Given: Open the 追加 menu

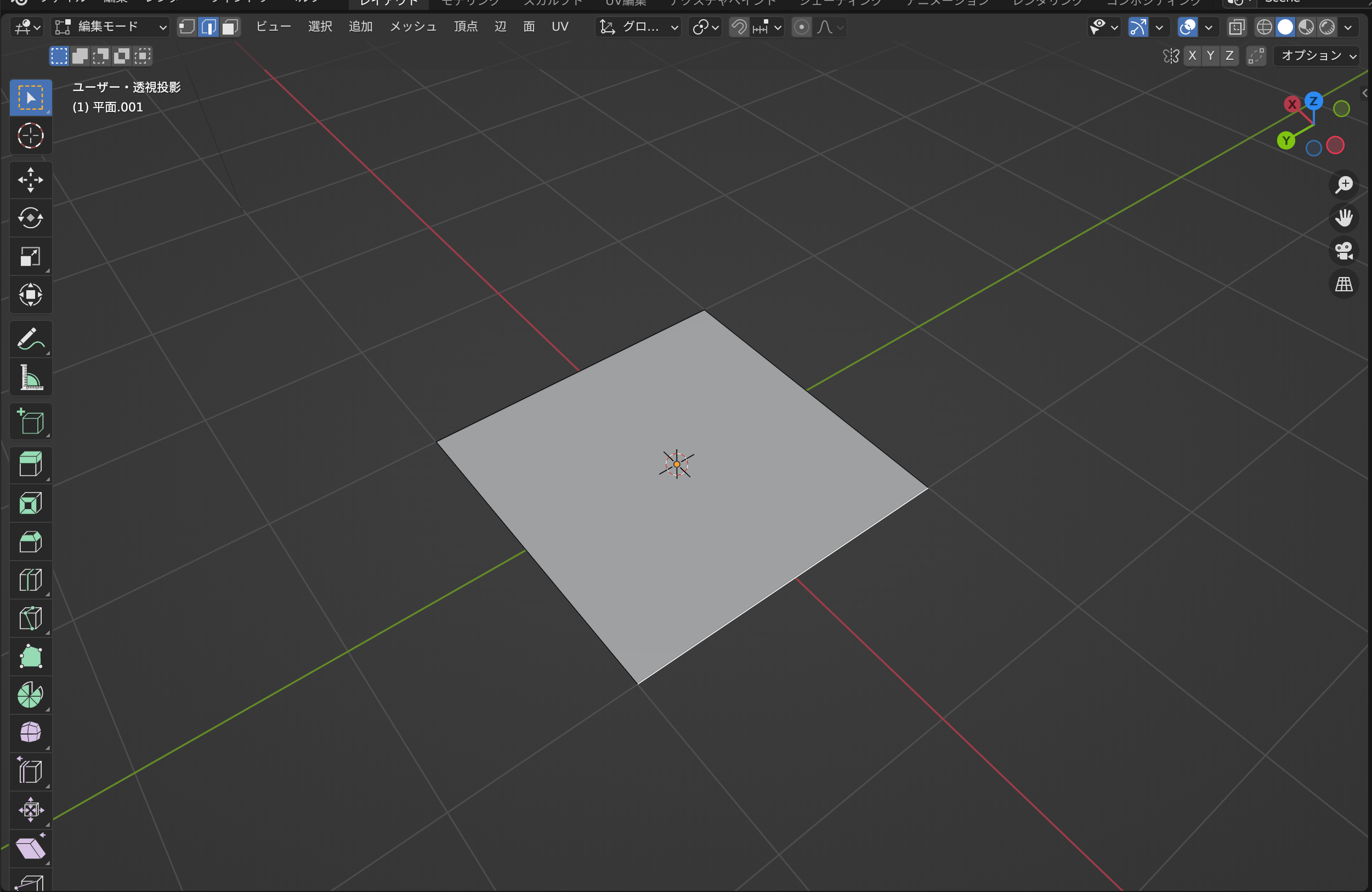Looking at the screenshot, I should coord(361,26).
